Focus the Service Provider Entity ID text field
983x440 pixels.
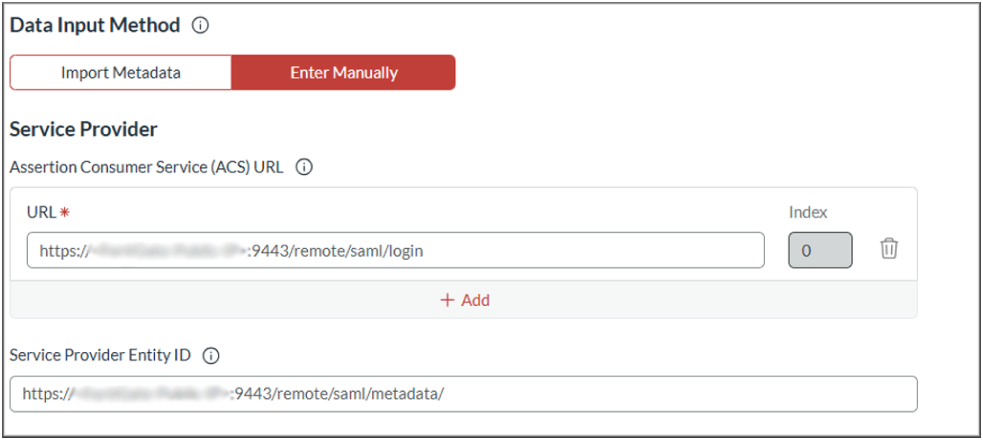(464, 394)
